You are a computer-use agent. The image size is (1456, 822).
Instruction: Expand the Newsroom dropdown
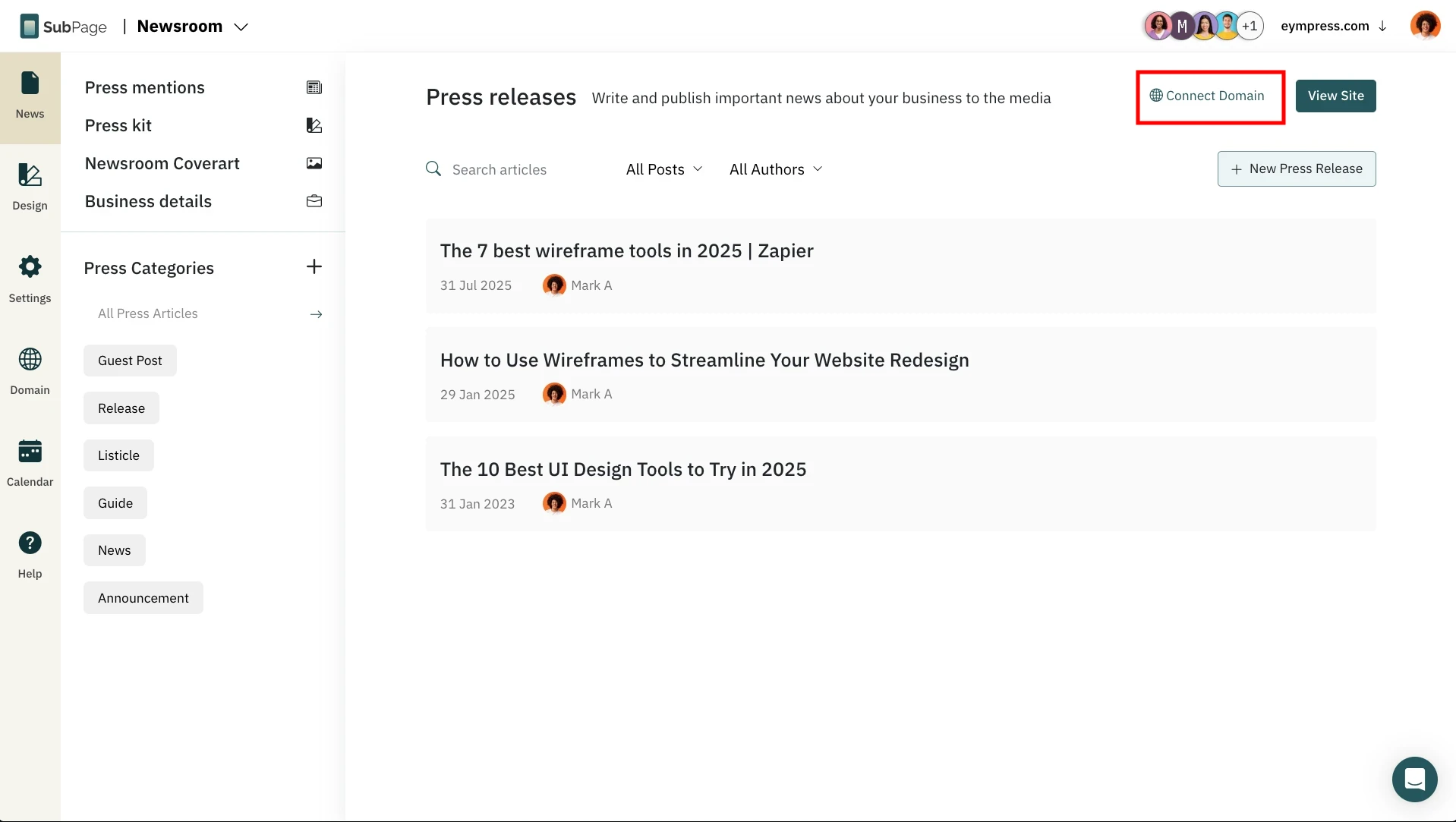tap(241, 27)
